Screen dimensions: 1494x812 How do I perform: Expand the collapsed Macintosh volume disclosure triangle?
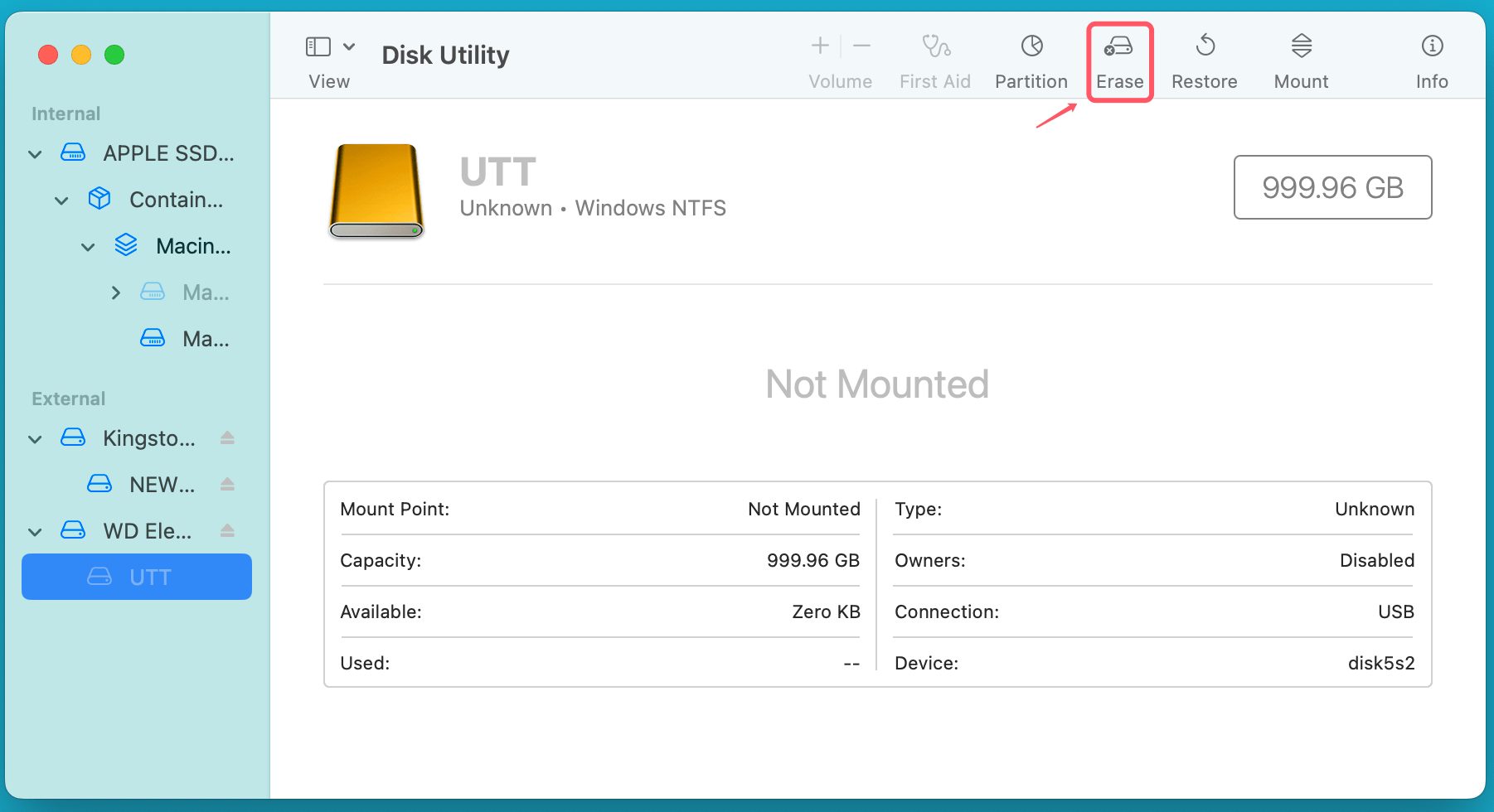(x=115, y=292)
